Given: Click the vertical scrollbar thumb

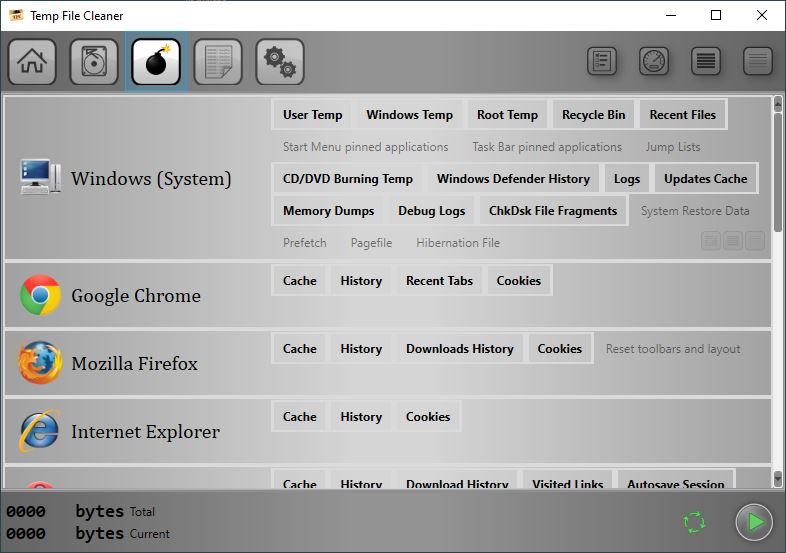Looking at the screenshot, I should [777, 173].
